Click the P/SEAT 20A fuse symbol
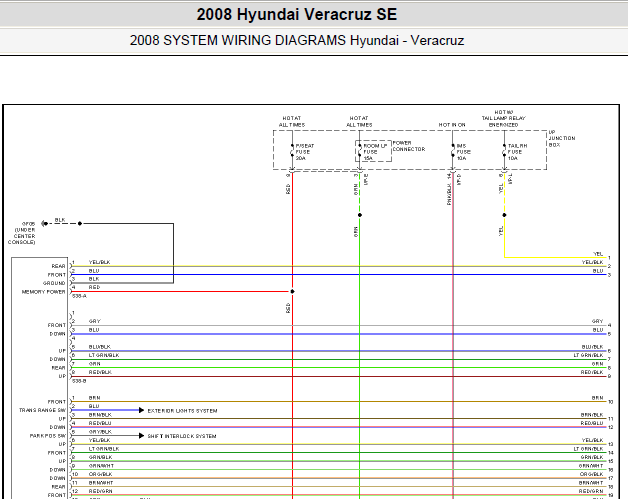628x499 pixels. 292,152
